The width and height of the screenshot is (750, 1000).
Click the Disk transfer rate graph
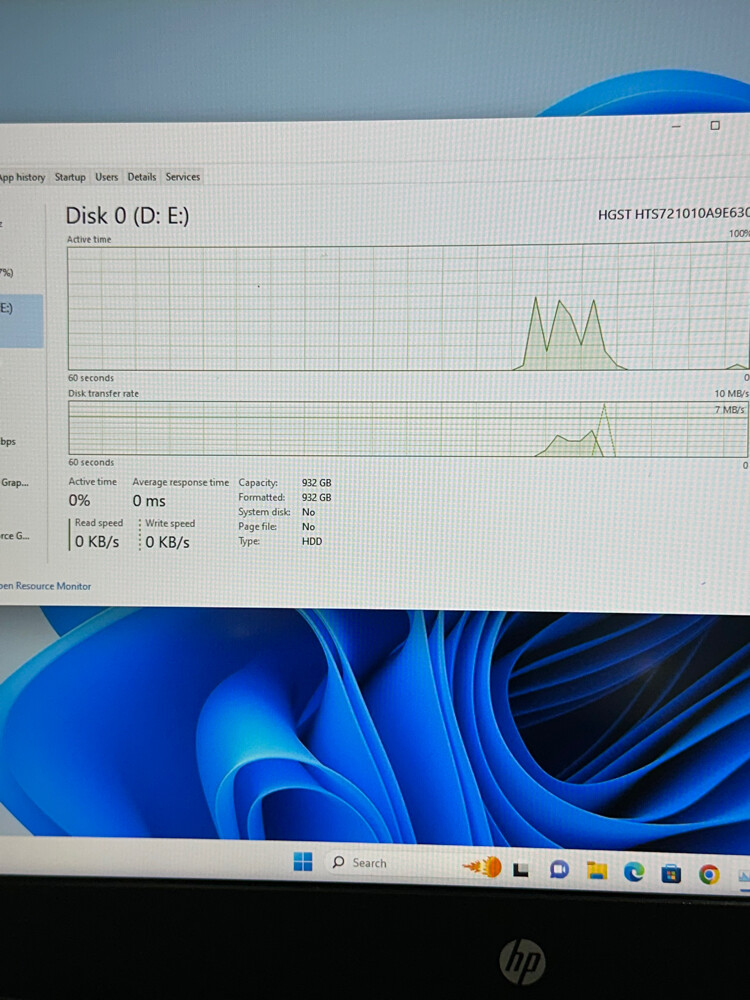408,429
